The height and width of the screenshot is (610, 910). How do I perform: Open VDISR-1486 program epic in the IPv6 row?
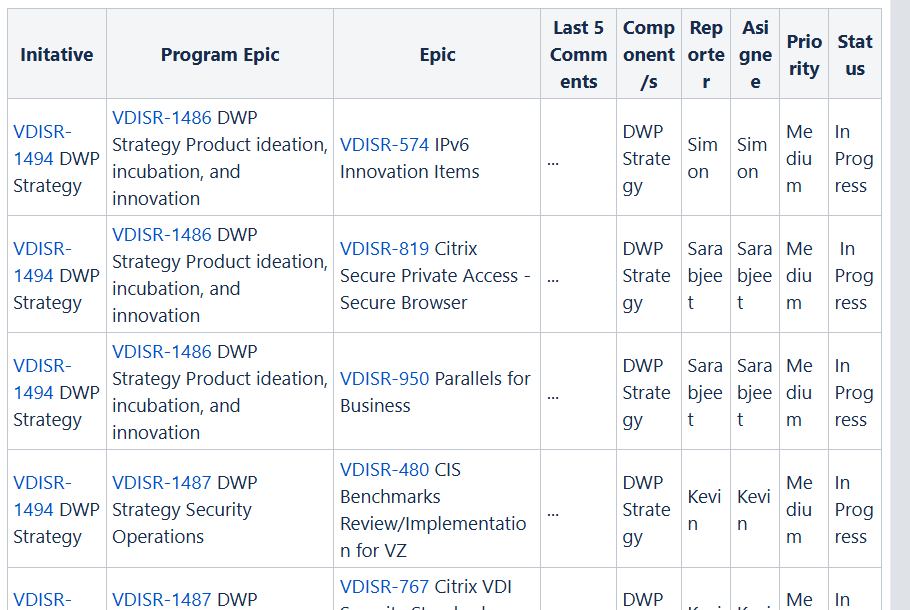[162, 118]
